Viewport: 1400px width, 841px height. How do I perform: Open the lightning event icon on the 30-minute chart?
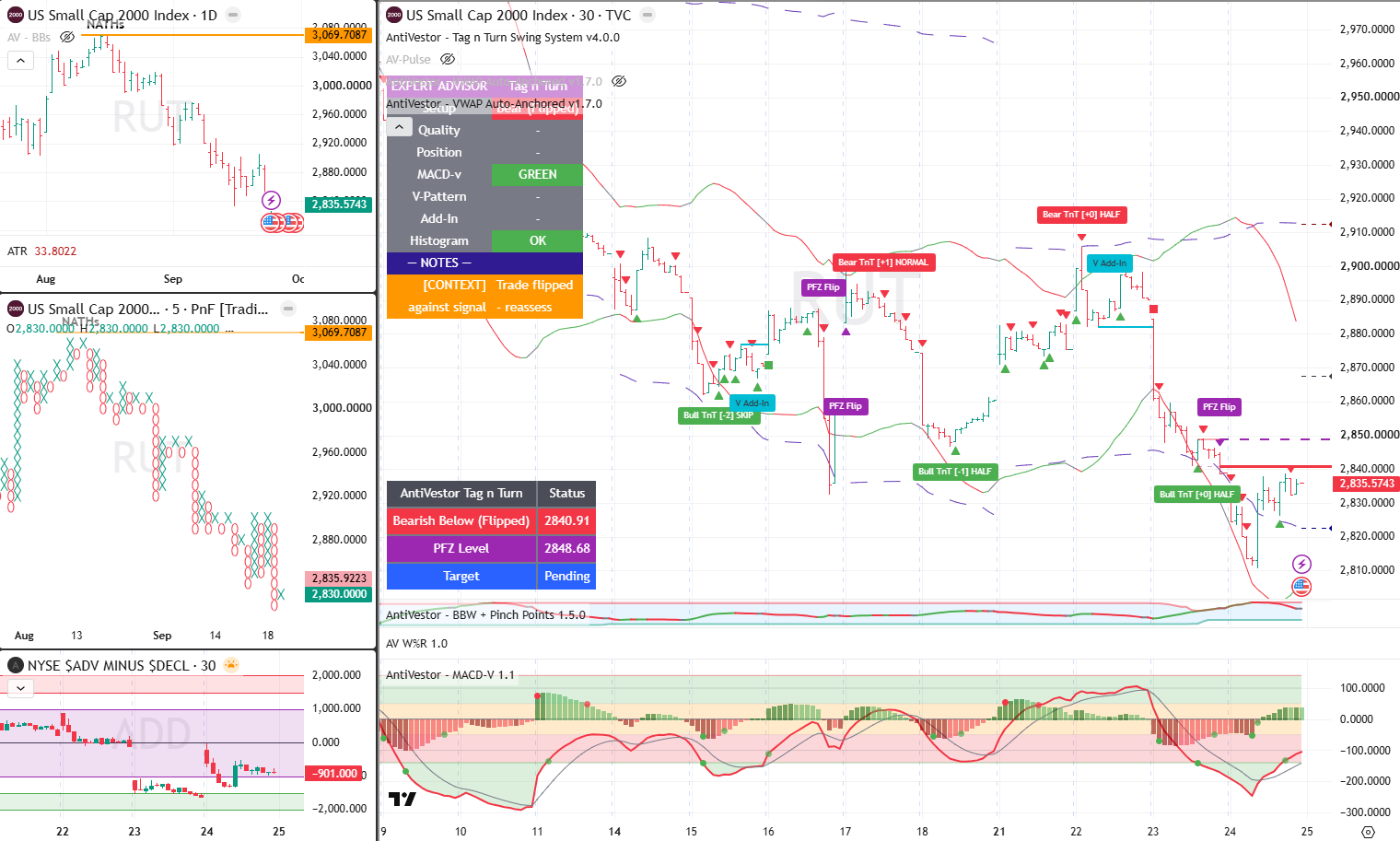coord(1301,564)
